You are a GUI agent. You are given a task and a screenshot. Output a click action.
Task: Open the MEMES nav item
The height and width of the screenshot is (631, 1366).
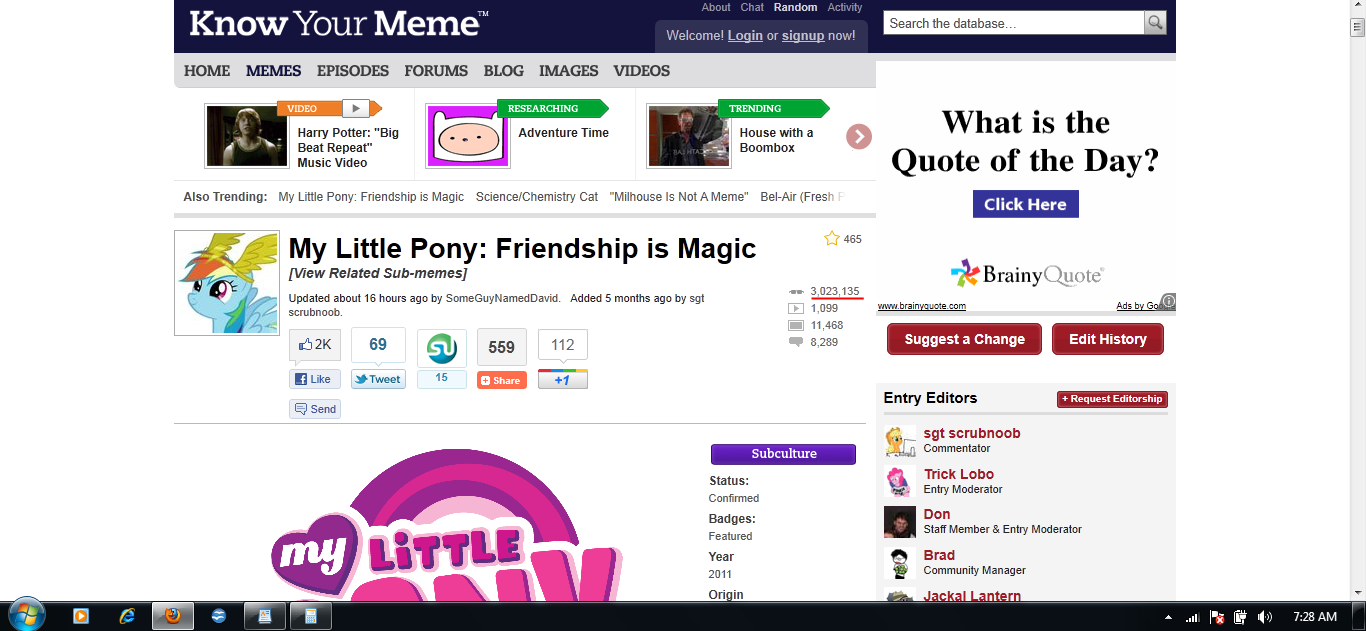pos(273,71)
